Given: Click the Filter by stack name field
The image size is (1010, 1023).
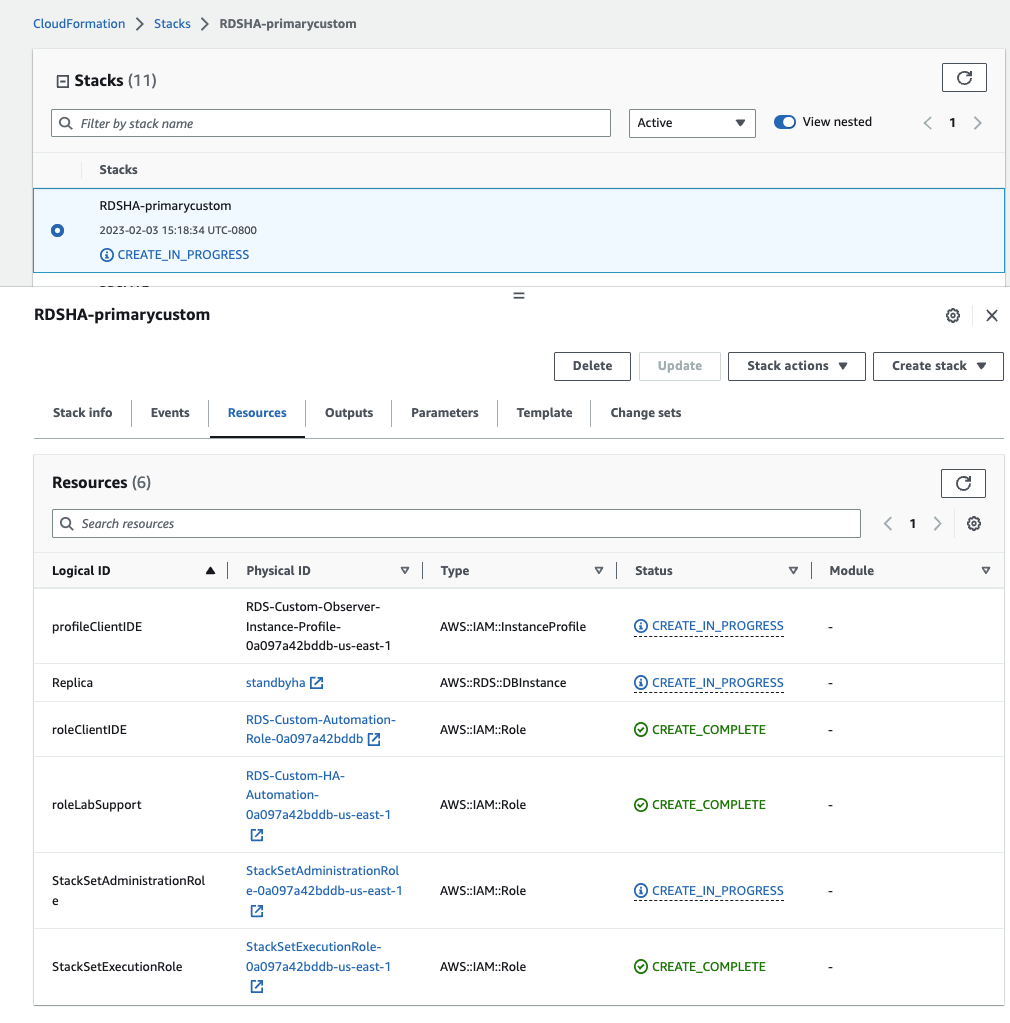Looking at the screenshot, I should (x=331, y=123).
